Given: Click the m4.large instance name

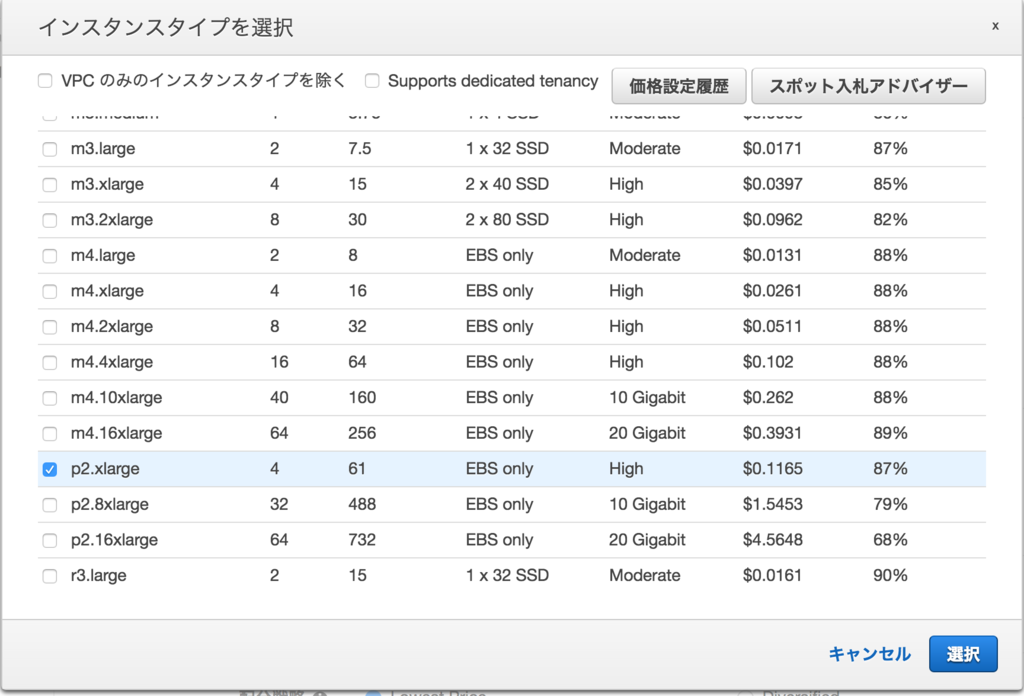Looking at the screenshot, I should [x=103, y=255].
